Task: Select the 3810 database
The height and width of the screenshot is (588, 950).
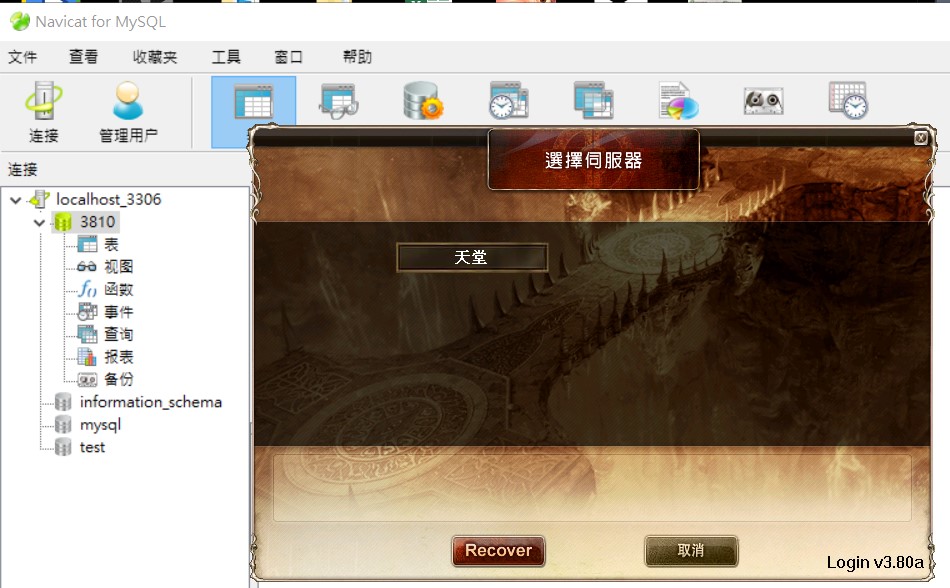Action: coord(97,222)
